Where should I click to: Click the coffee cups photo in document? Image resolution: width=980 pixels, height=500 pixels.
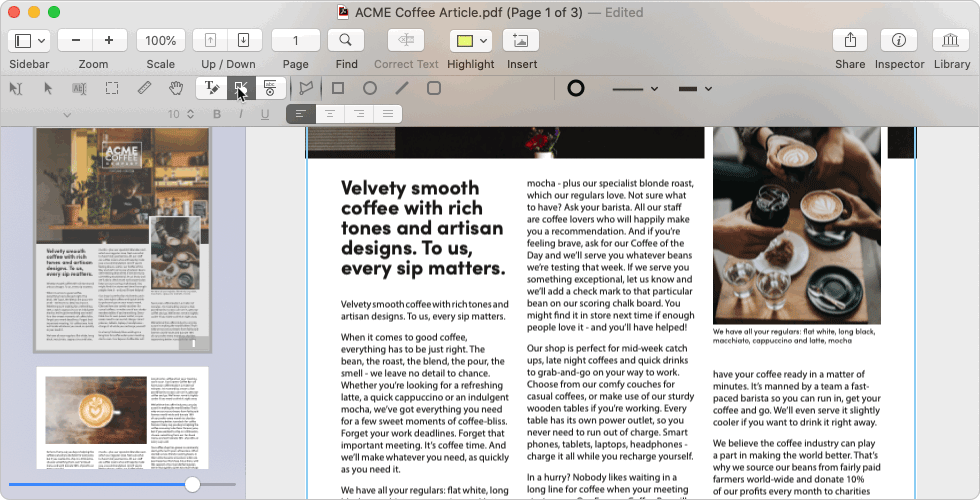tap(797, 226)
